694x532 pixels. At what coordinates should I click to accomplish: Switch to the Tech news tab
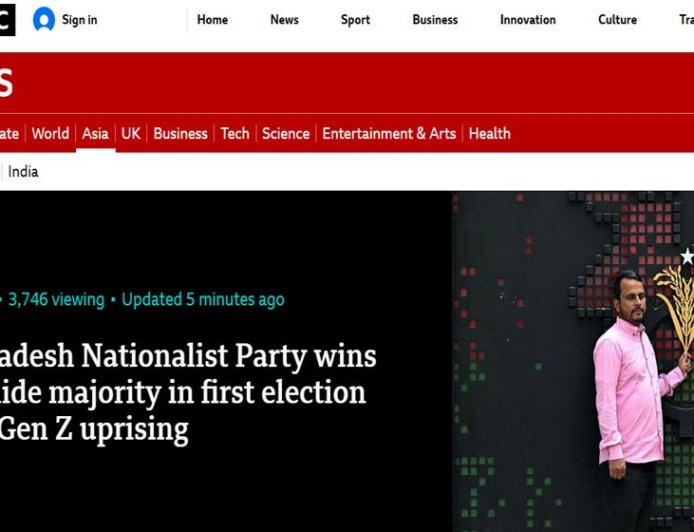[235, 133]
